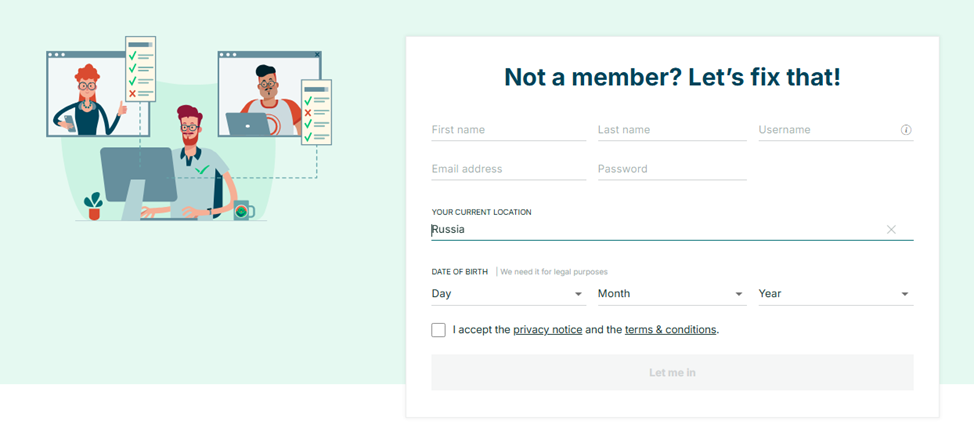Image resolution: width=974 pixels, height=432 pixels.
Task: Select the red-haired woman's video window
Action: [98, 94]
